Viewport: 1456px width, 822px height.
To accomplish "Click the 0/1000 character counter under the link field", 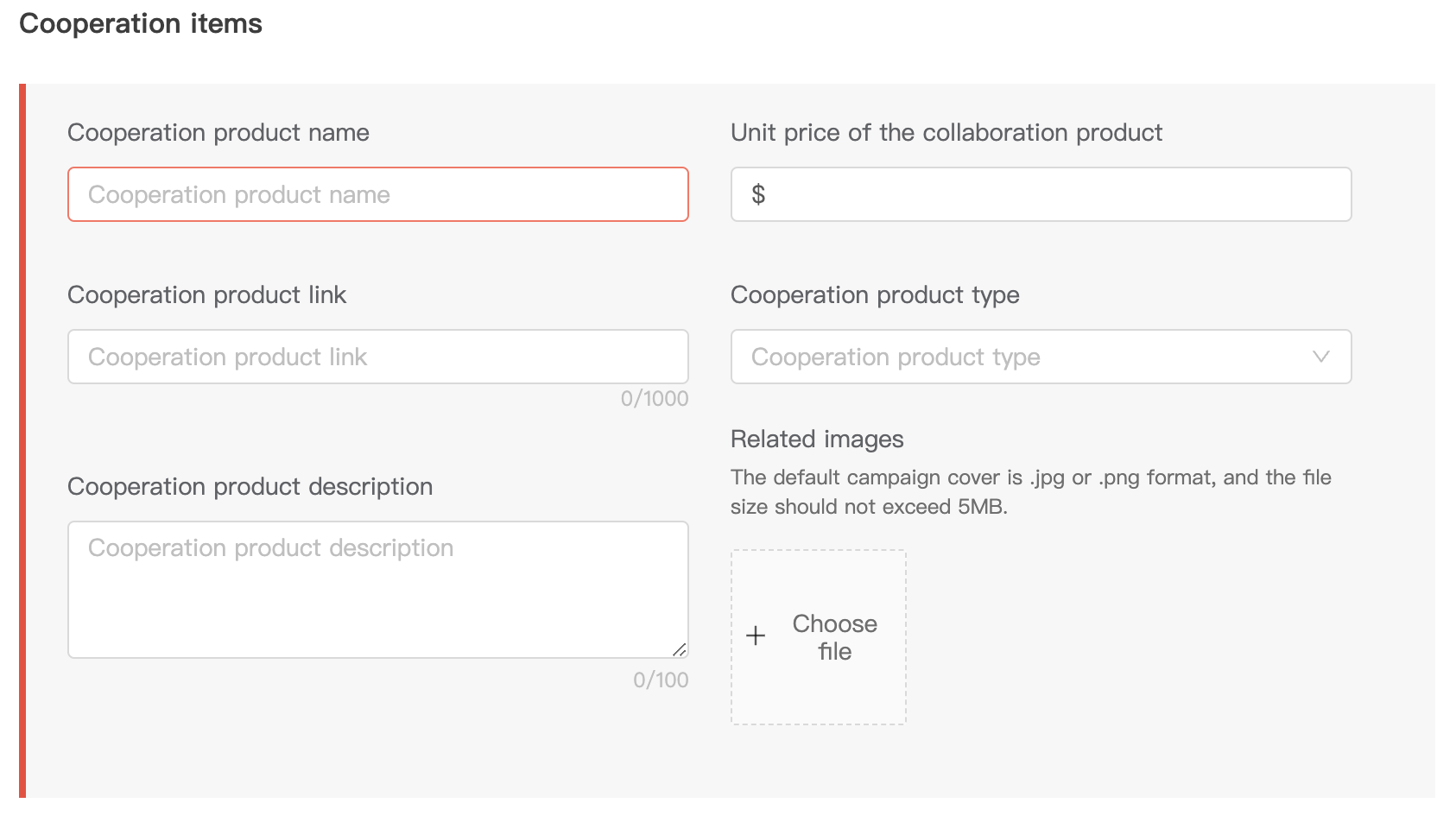I will click(x=654, y=398).
